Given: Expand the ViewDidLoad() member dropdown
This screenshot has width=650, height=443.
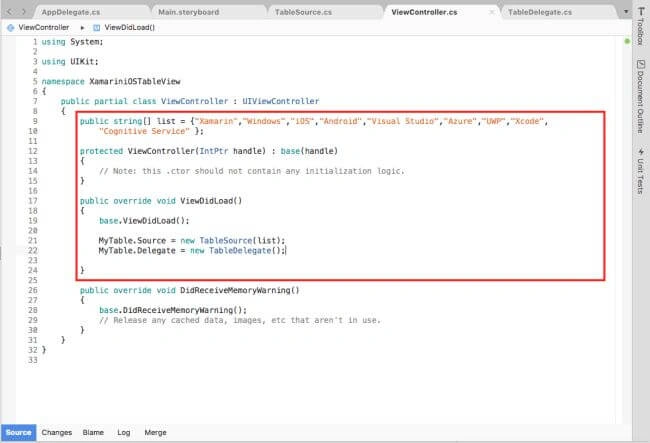Looking at the screenshot, I should click(x=129, y=27).
